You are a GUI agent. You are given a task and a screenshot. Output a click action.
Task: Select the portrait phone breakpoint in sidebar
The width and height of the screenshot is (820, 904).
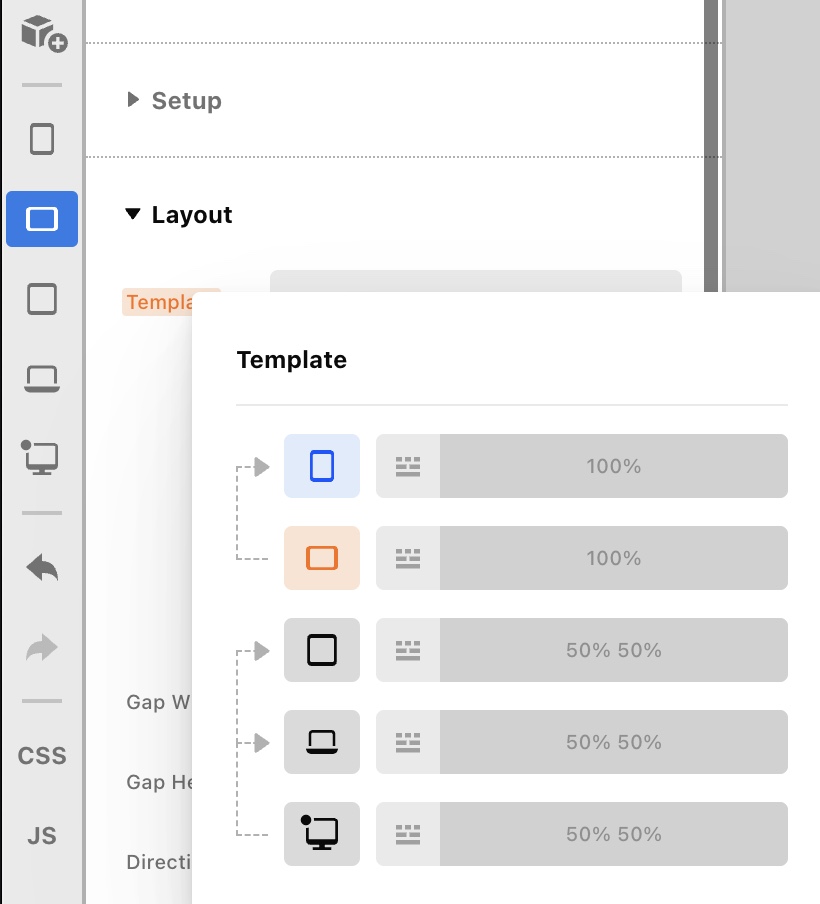[x=42, y=139]
